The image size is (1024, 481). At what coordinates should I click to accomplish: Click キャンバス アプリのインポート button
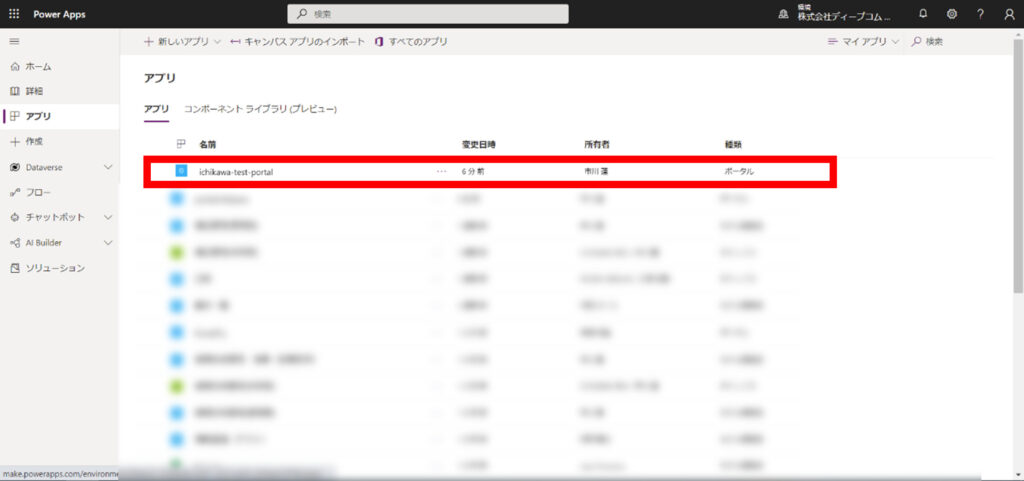tap(297, 42)
